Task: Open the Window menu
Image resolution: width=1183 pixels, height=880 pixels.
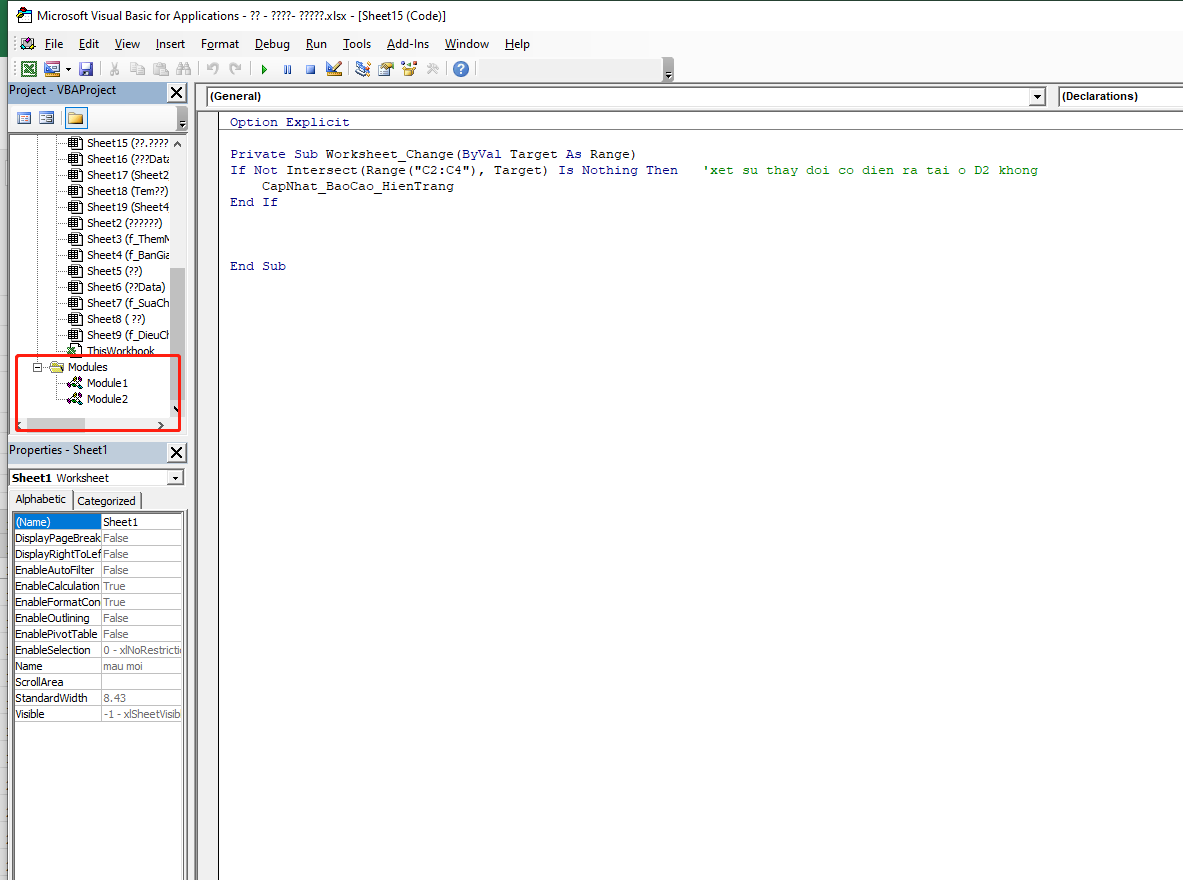Action: coord(466,44)
